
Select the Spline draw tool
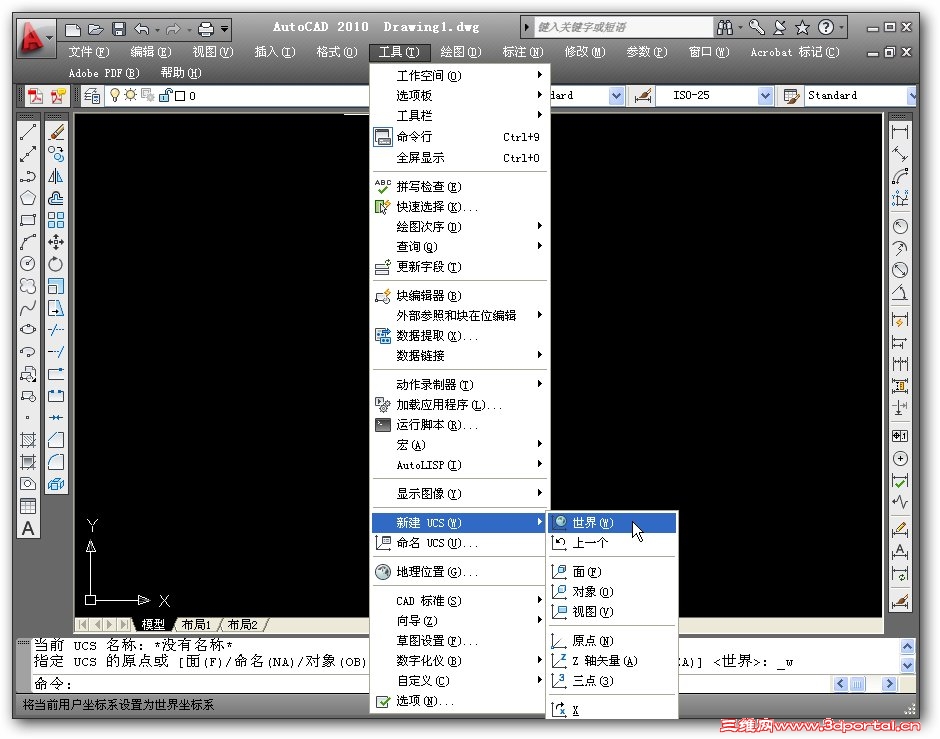[28, 308]
